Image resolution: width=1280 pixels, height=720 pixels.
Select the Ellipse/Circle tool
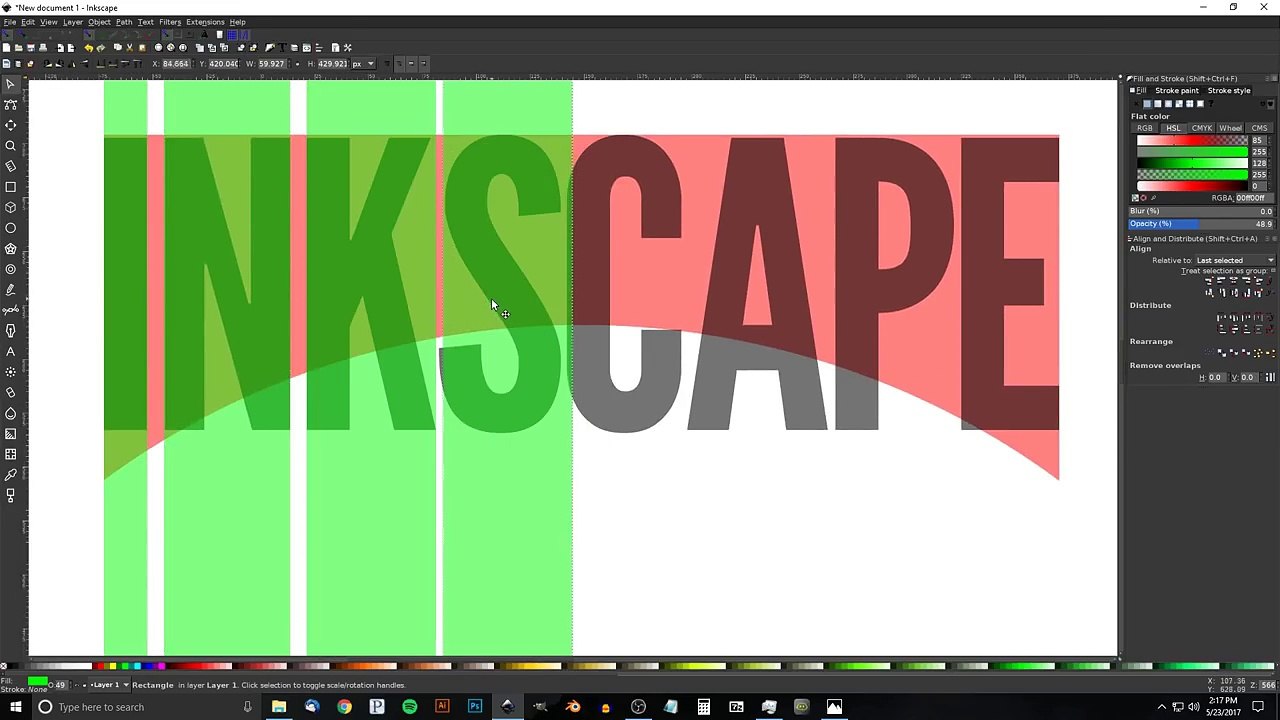click(11, 228)
